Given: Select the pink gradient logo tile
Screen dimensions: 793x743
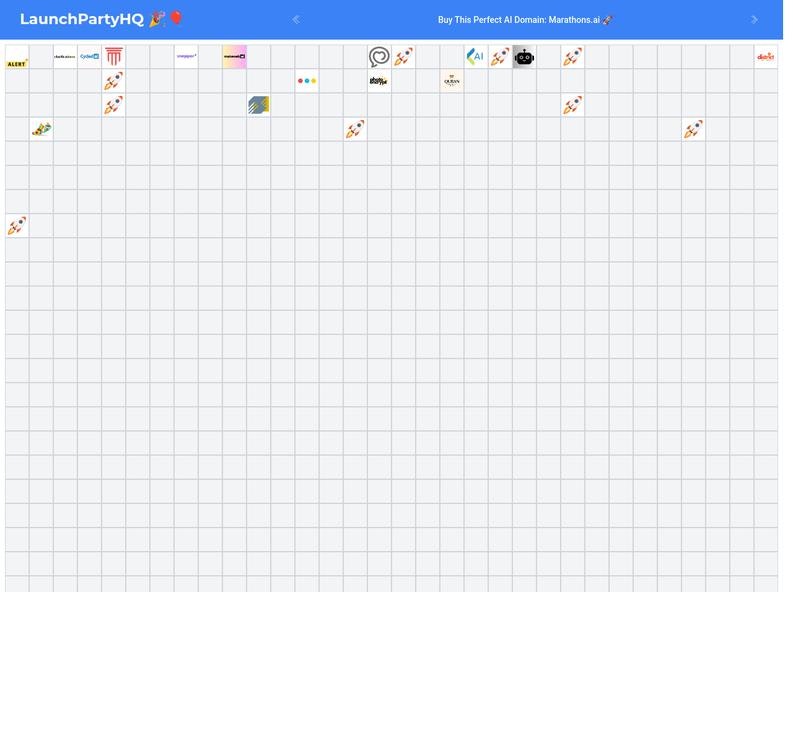Looking at the screenshot, I should pyautogui.click(x=235, y=57).
